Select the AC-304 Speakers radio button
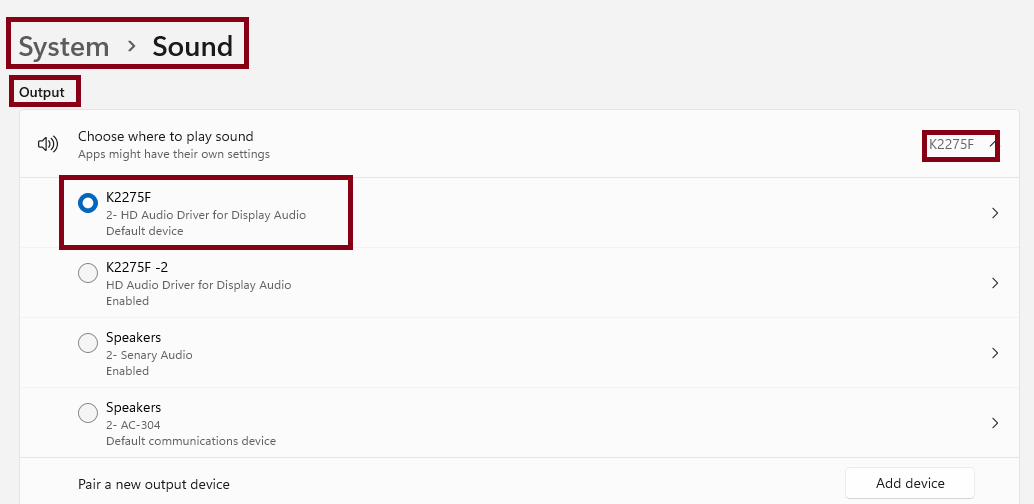The image size is (1034, 504). point(88,413)
